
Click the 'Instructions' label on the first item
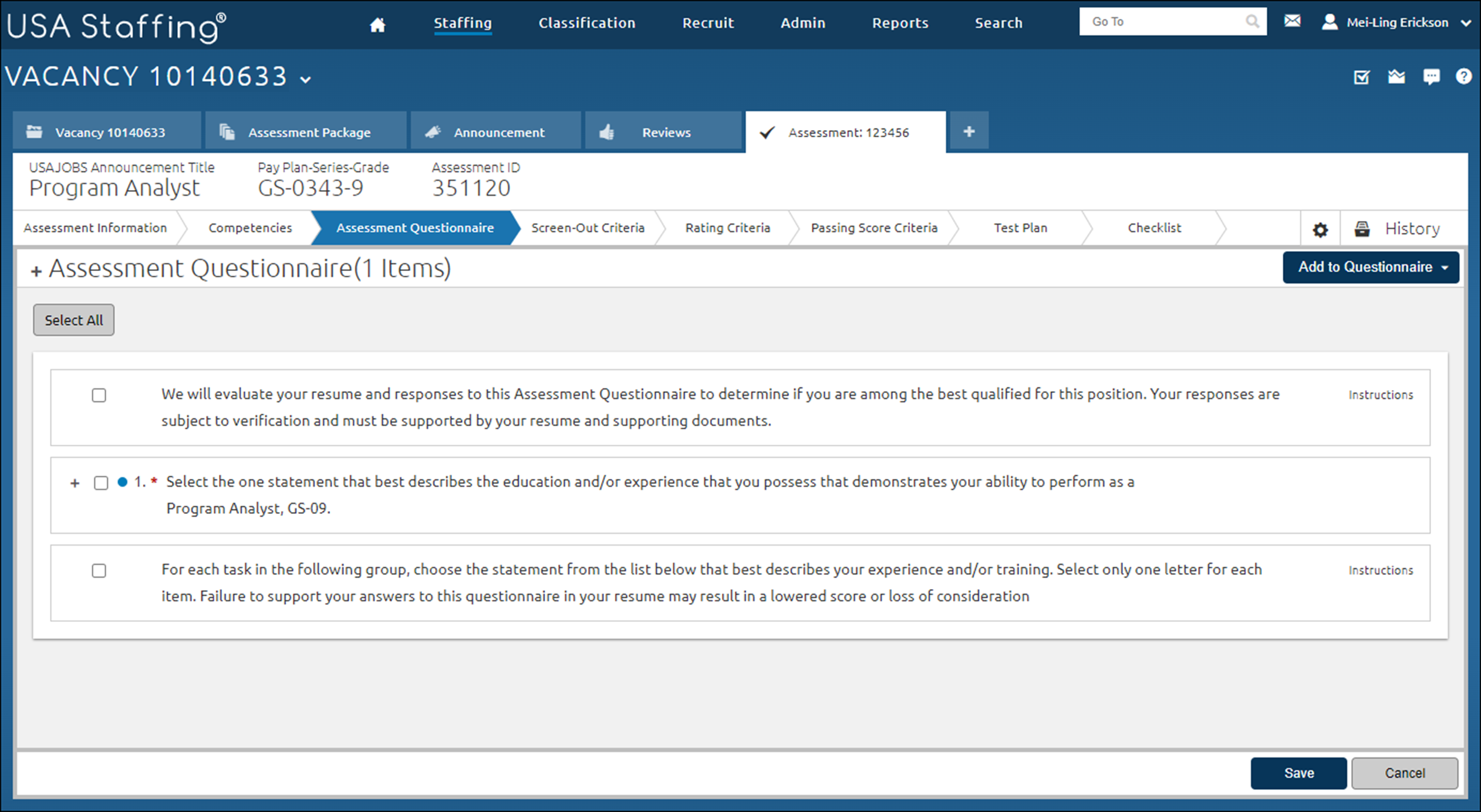coord(1381,395)
